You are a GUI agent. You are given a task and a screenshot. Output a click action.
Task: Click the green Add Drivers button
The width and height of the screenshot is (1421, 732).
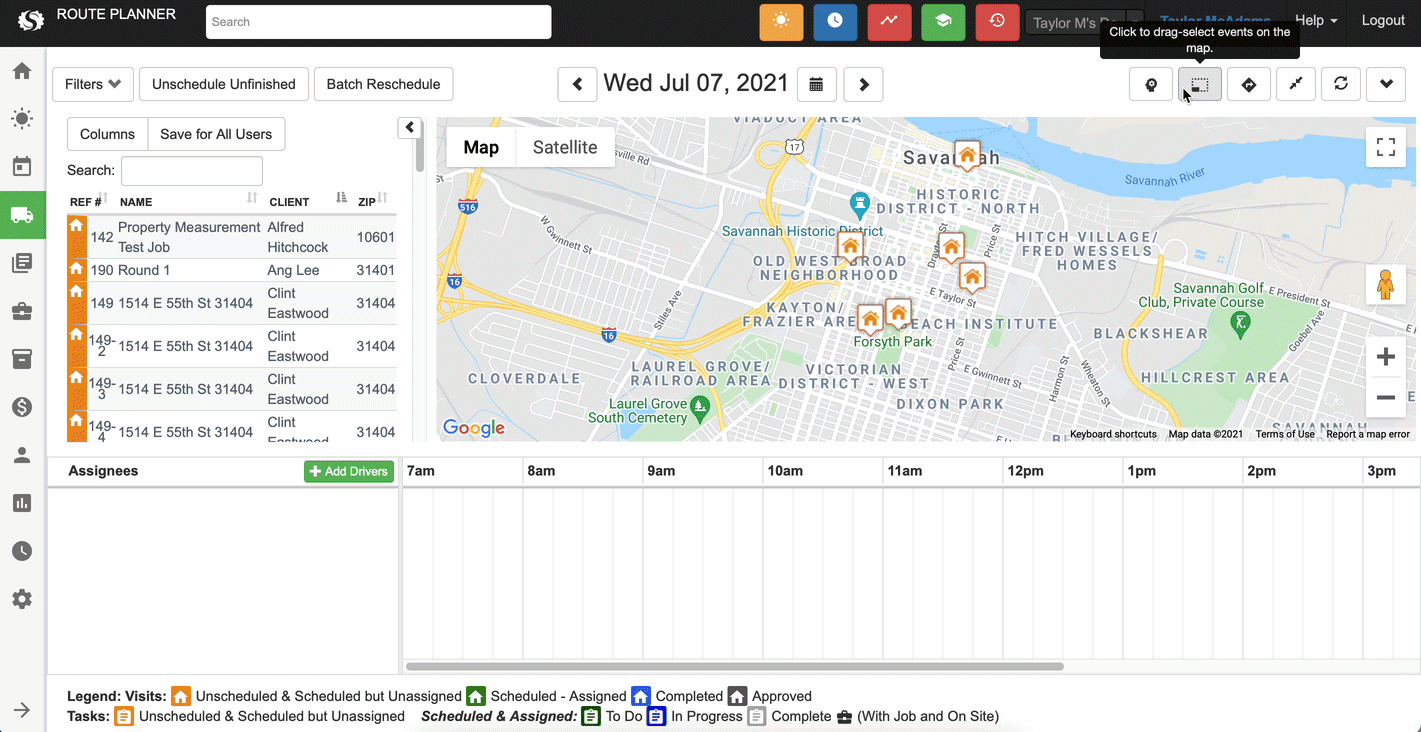click(x=349, y=472)
